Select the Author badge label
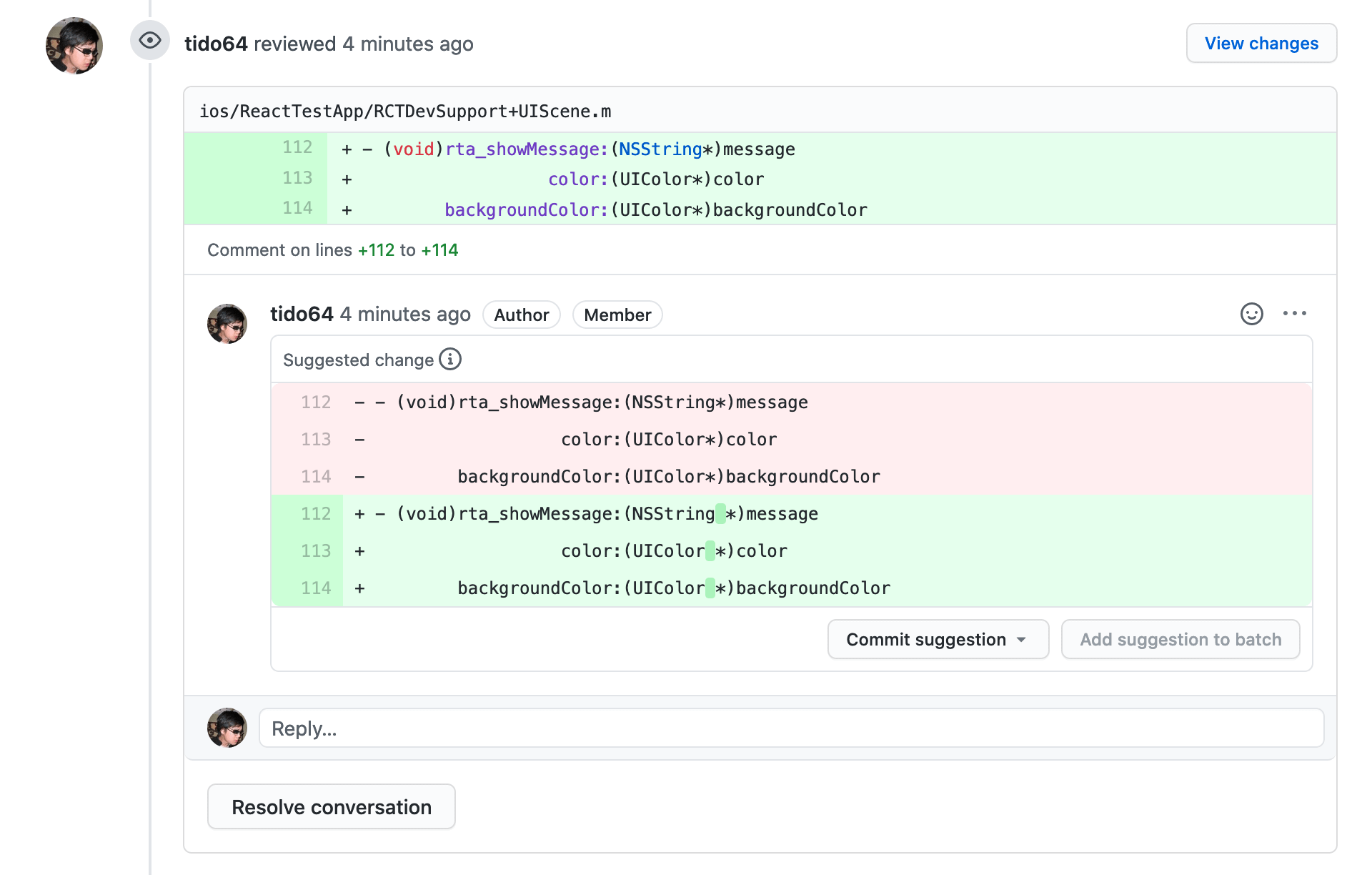 tap(521, 315)
